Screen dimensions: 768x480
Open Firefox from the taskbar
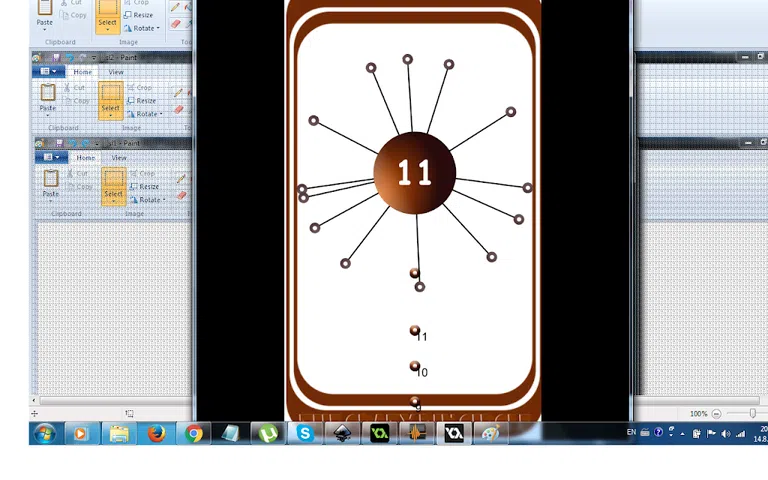click(156, 433)
